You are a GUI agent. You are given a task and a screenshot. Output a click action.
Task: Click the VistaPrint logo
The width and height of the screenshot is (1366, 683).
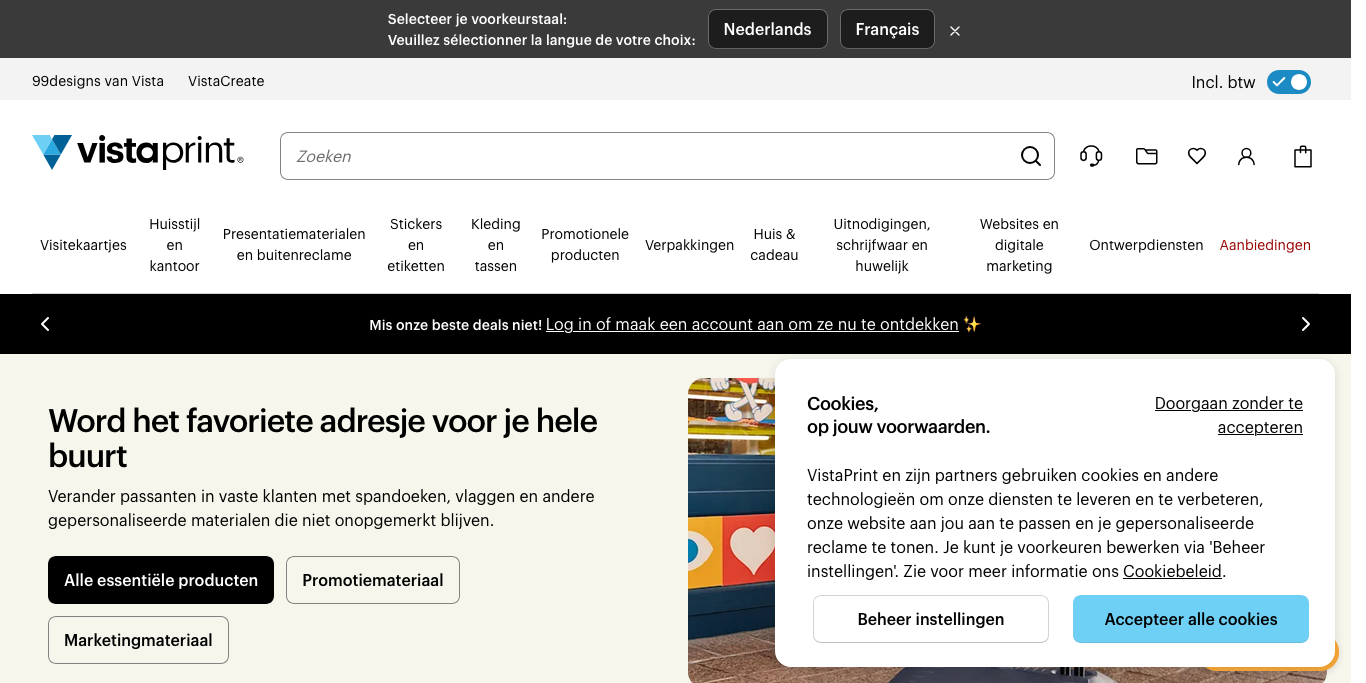click(x=138, y=152)
